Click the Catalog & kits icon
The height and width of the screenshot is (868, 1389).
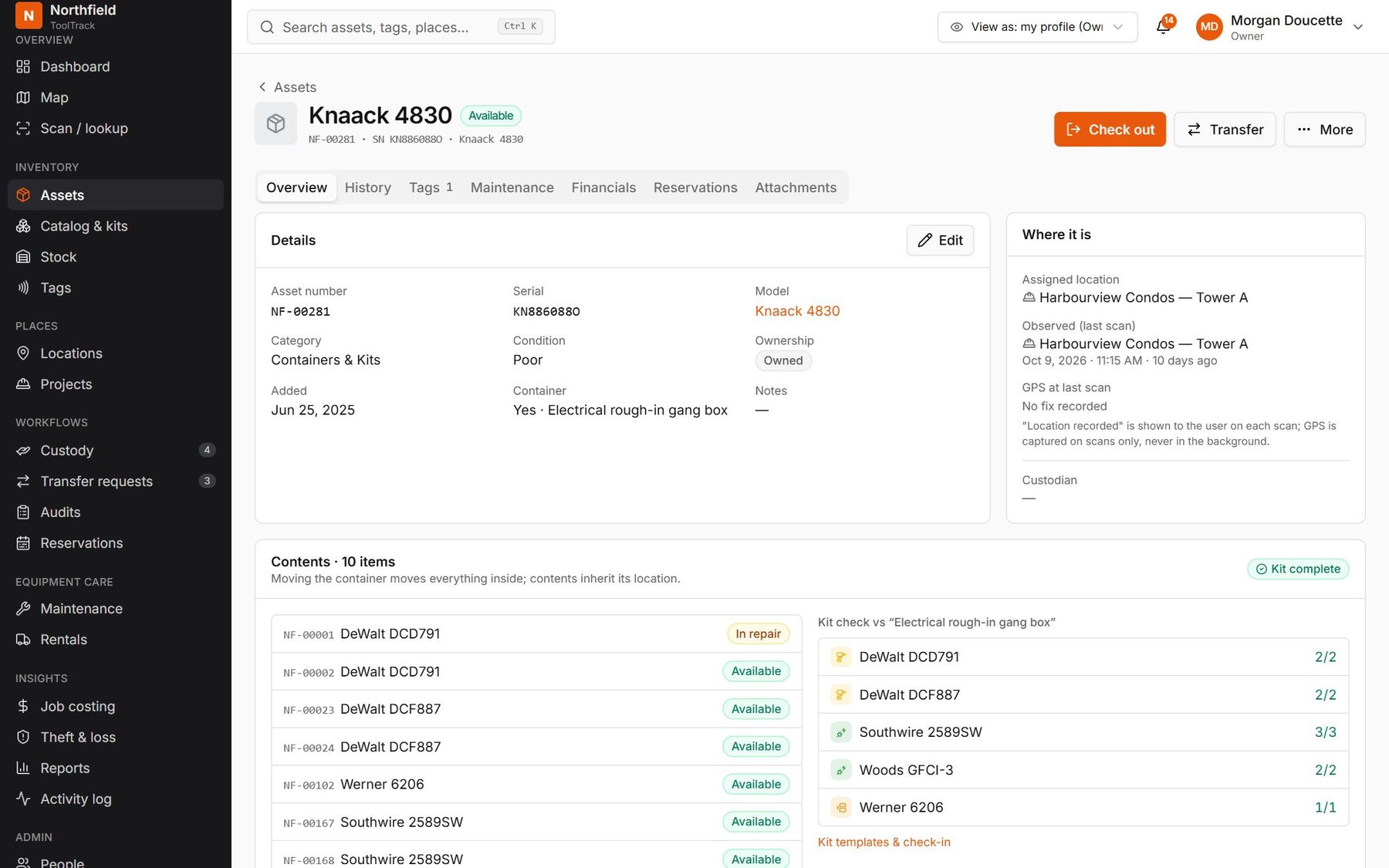click(x=23, y=226)
